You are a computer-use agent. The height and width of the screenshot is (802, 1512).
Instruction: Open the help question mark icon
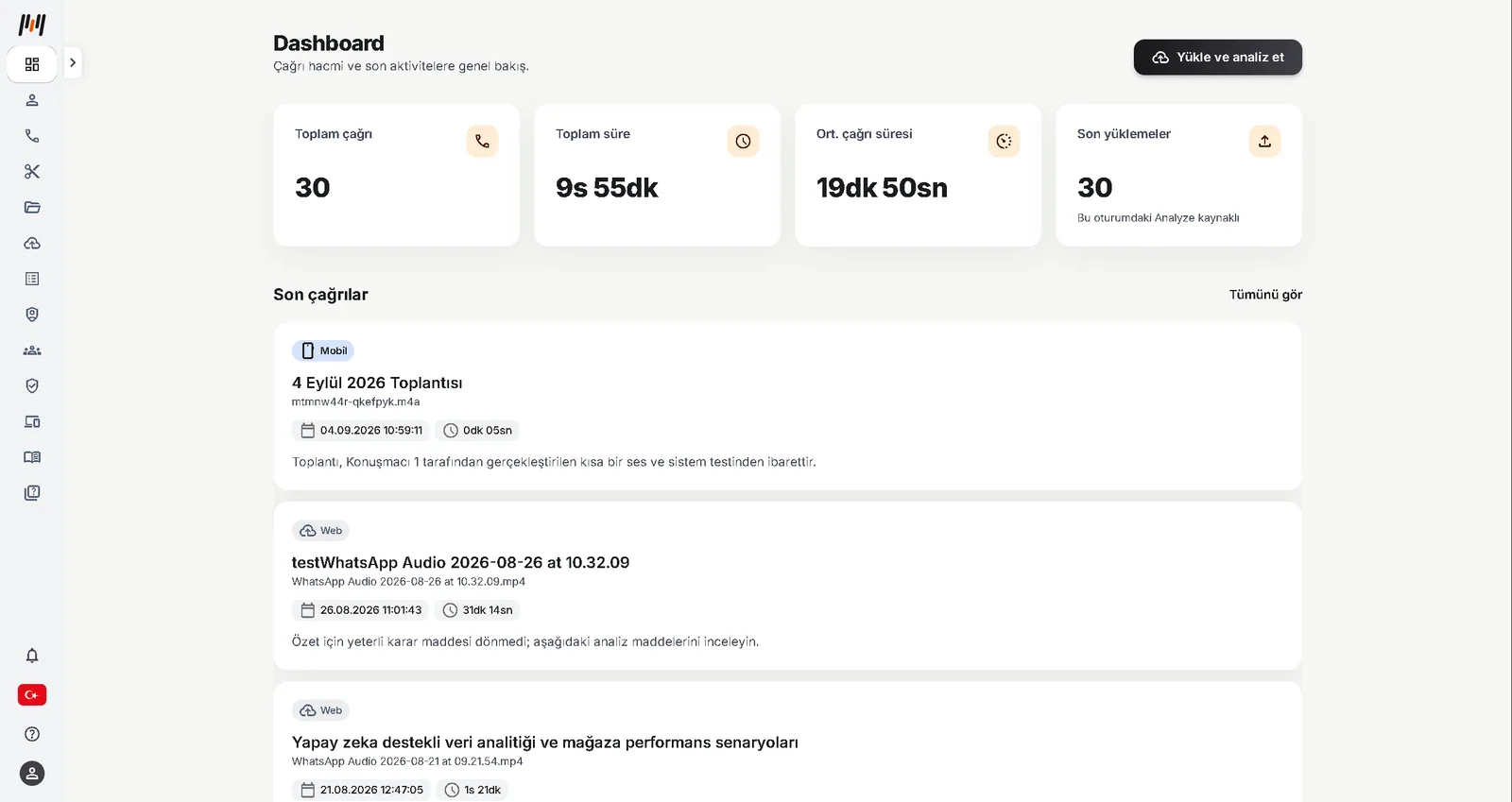(32, 734)
